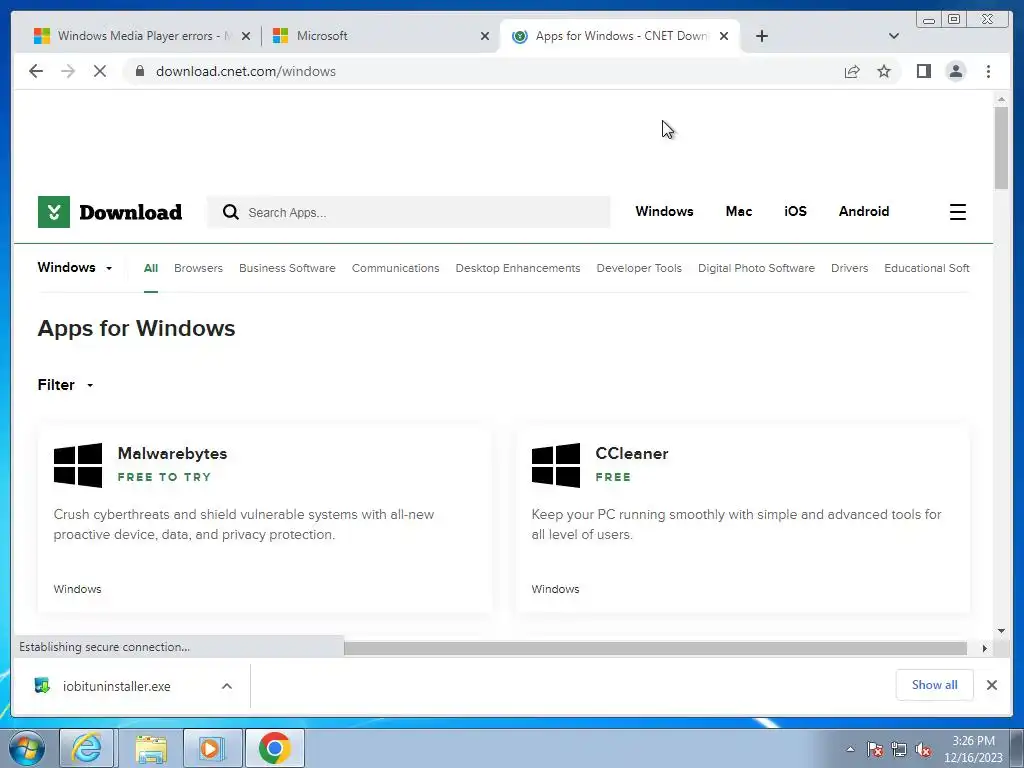
Task: Focus the Search Apps input field
Action: click(408, 212)
